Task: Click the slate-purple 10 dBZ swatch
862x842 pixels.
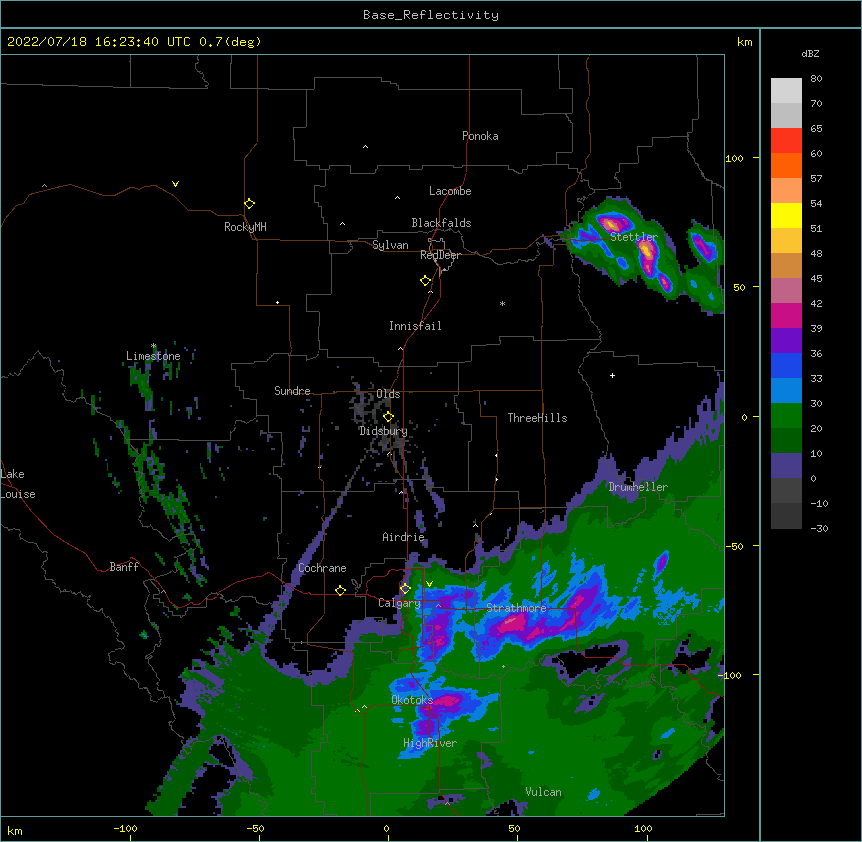Action: pyautogui.click(x=786, y=466)
